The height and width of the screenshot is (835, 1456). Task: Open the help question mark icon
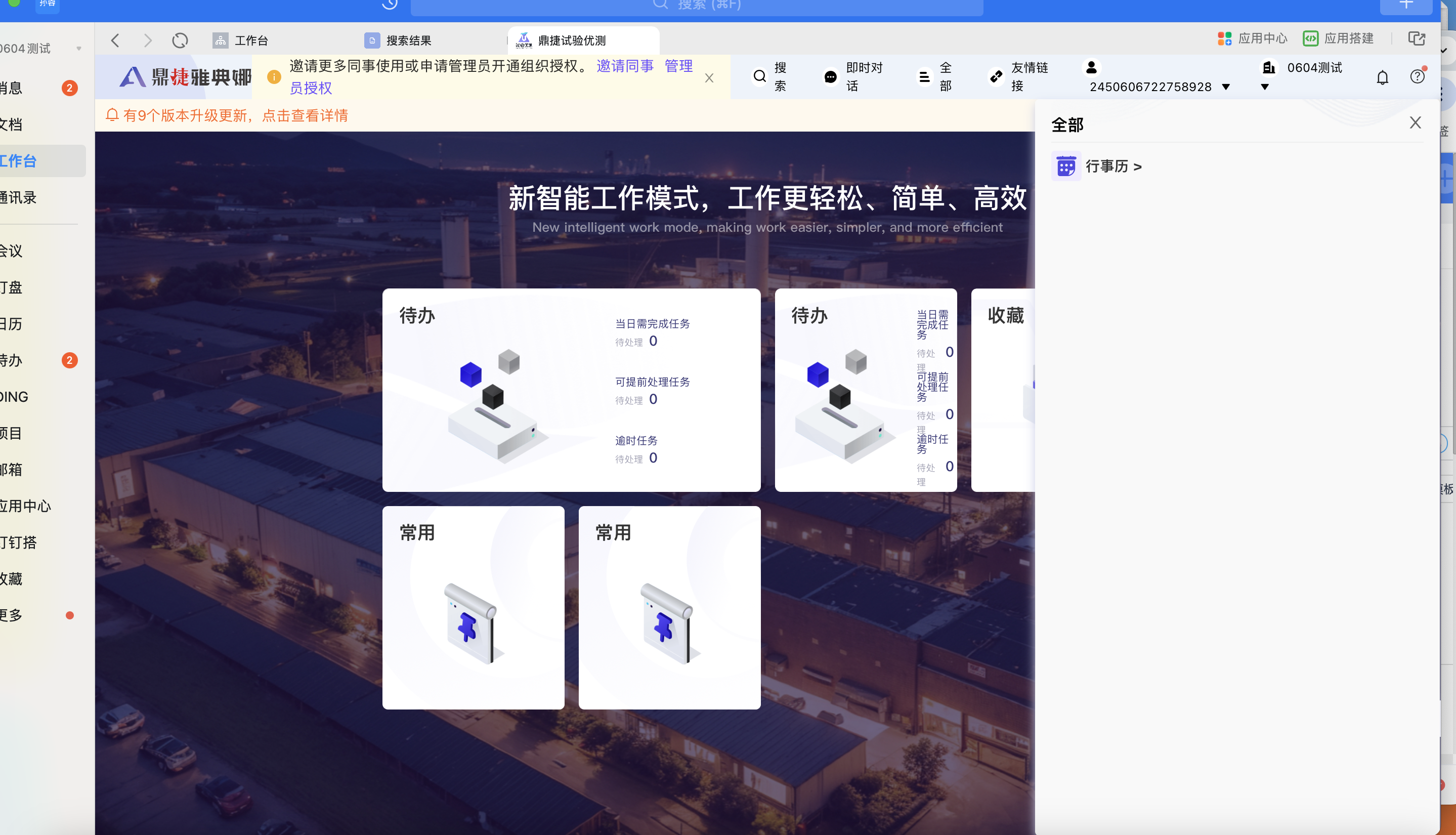click(x=1417, y=76)
